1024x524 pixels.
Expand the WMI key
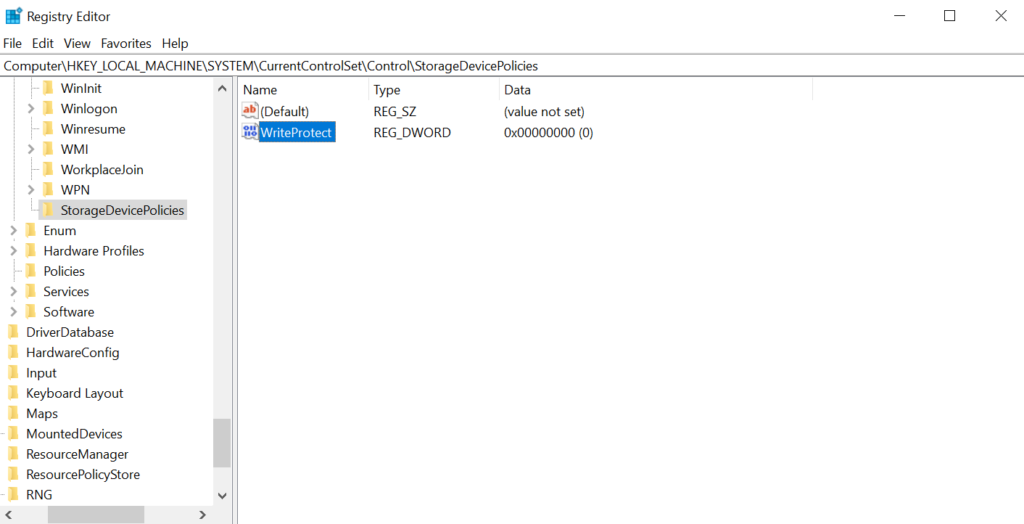(x=31, y=149)
